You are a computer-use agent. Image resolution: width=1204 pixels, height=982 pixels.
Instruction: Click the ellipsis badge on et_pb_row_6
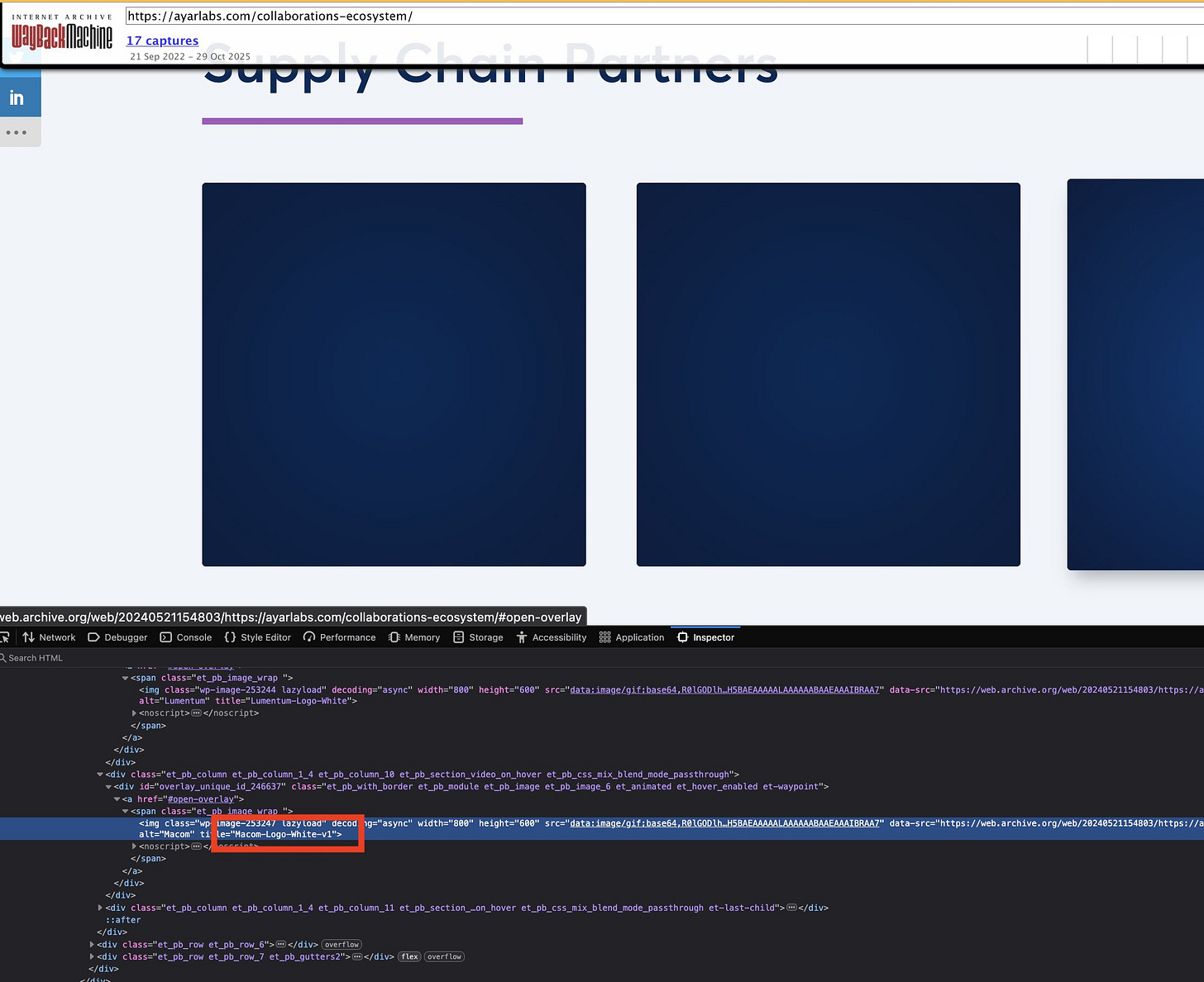[280, 944]
